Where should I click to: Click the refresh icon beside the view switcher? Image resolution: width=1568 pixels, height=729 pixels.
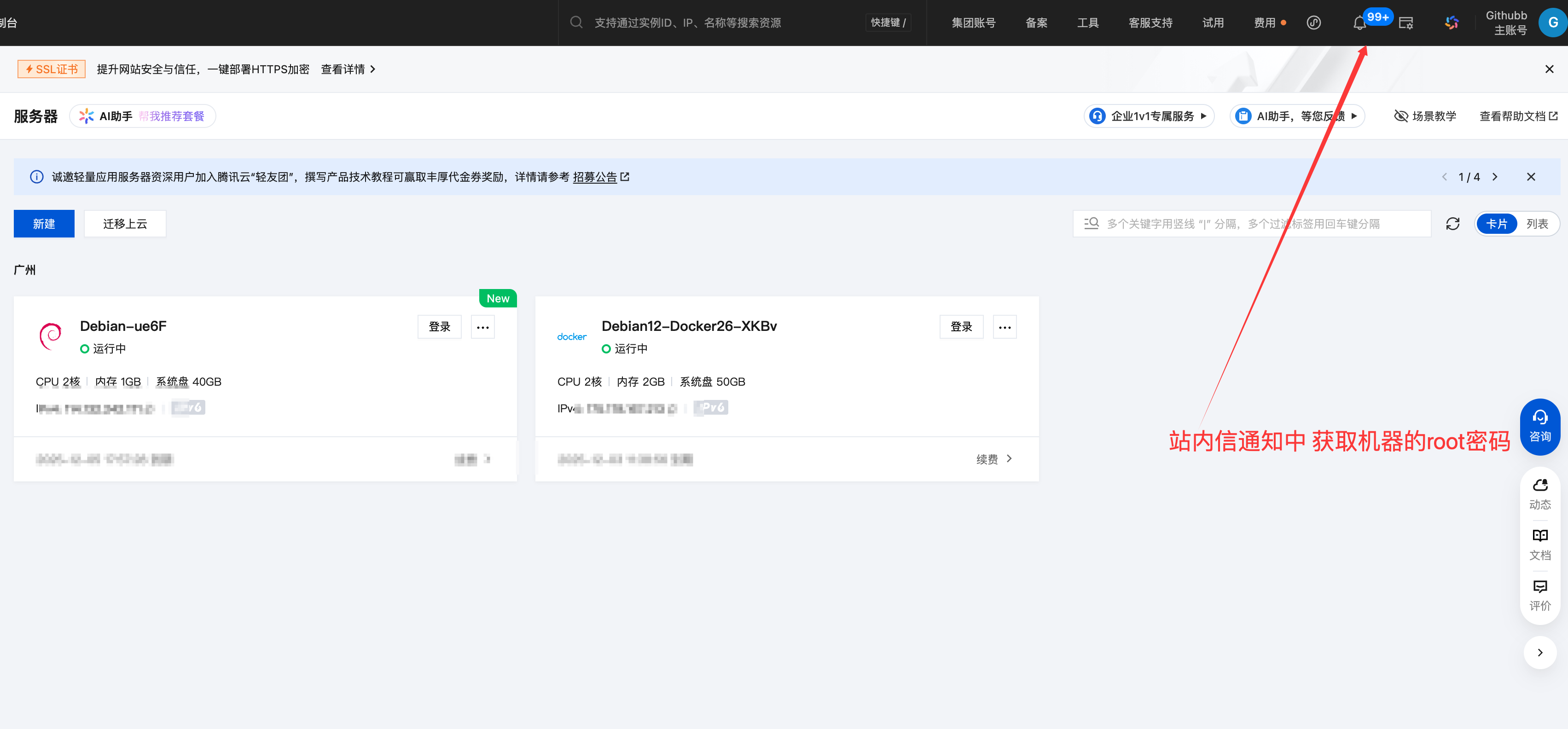(x=1453, y=223)
